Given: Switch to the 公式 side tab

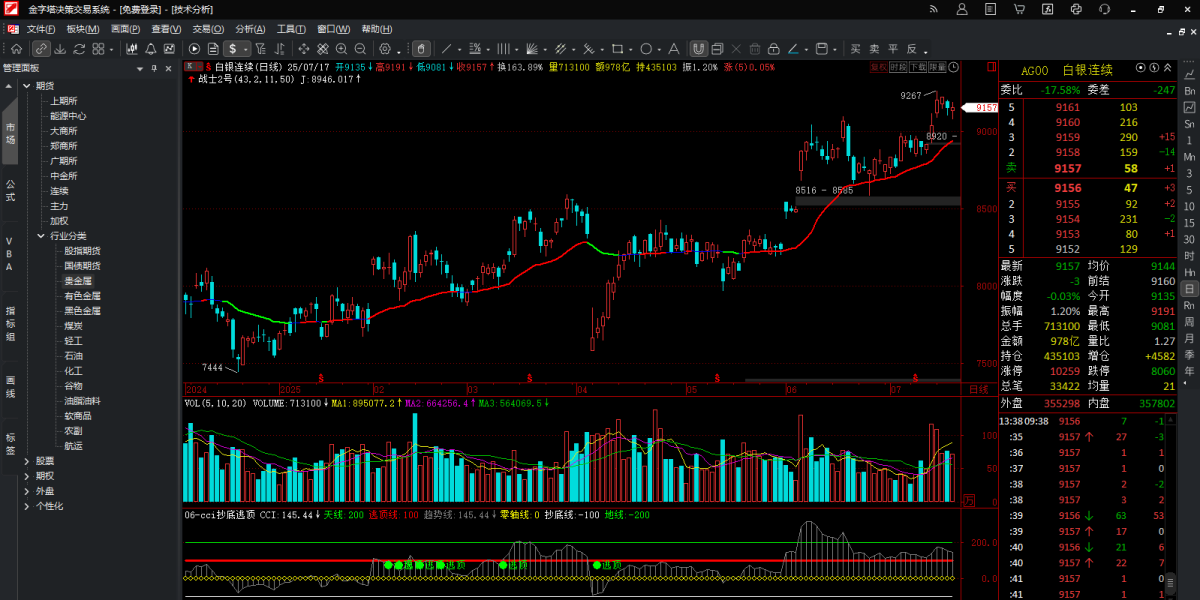Looking at the screenshot, I should tap(9, 190).
